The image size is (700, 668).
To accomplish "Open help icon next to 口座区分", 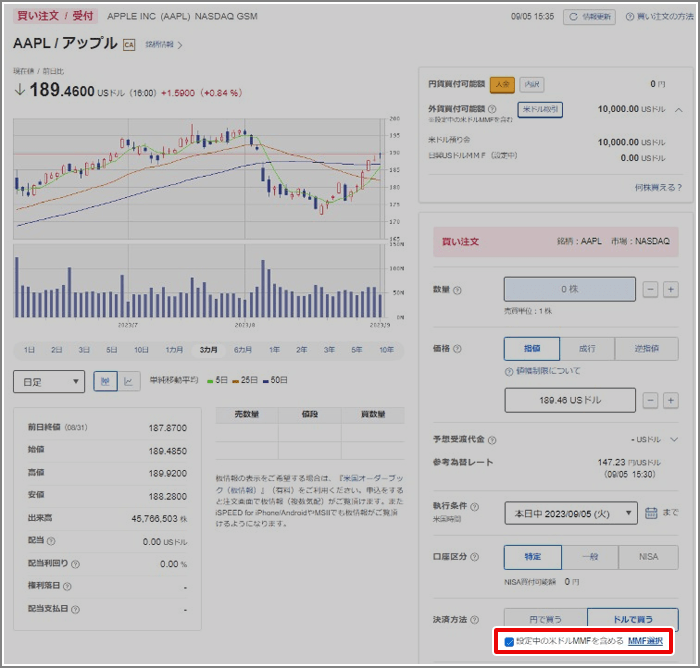I will (x=475, y=557).
